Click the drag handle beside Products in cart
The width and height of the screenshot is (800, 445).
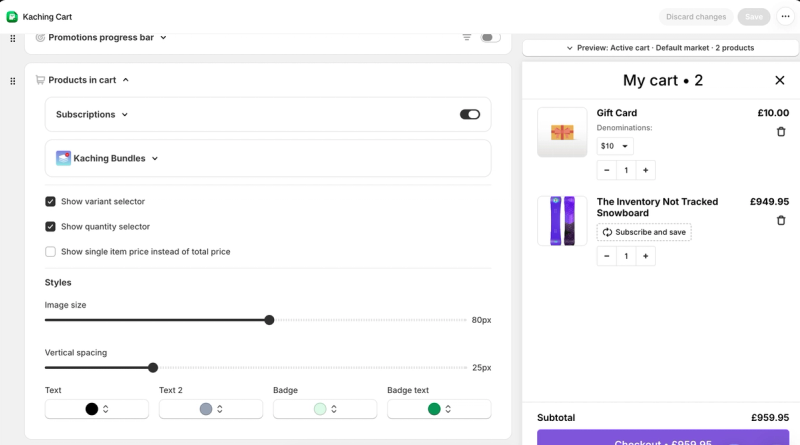click(x=13, y=81)
